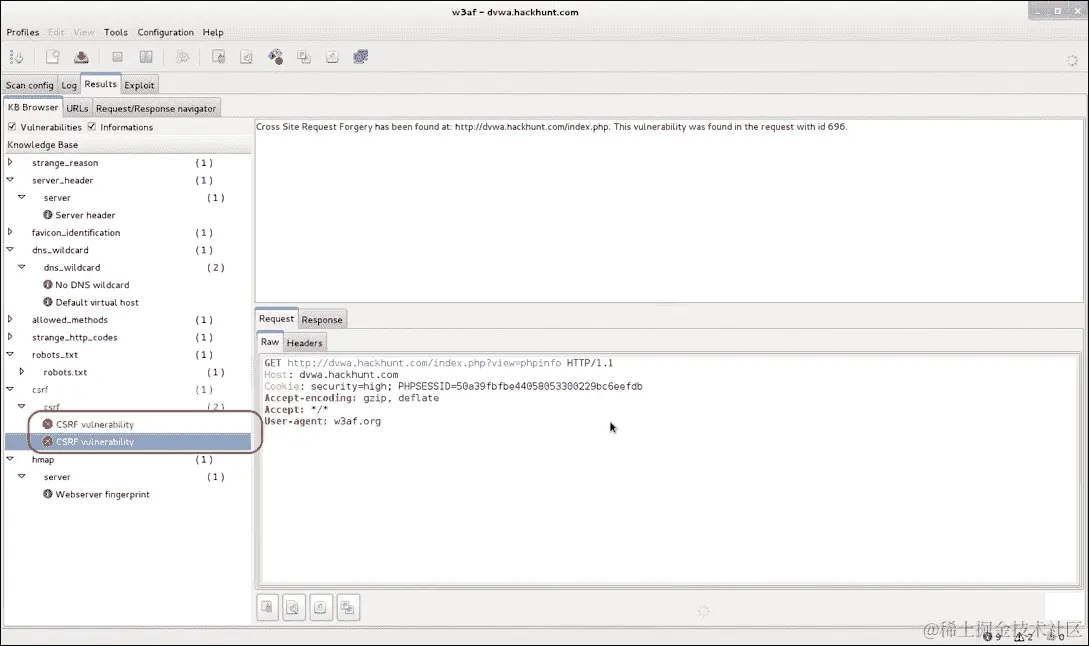Select the KB Browser sub-tab
Screen dimensions: 1089x646
33,107
